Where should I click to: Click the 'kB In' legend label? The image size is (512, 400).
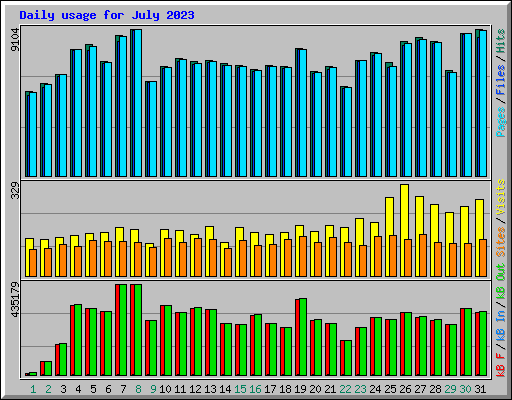(x=501, y=326)
